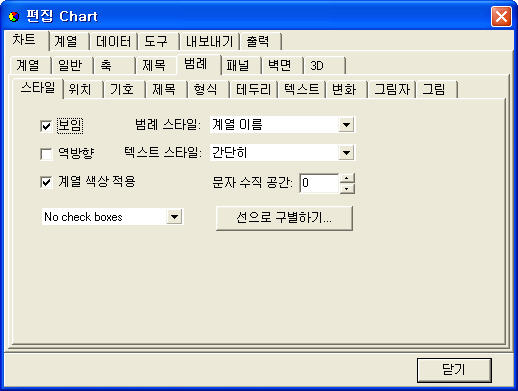
Task: Select the second-row 제목 tab
Action: pyautogui.click(x=156, y=65)
